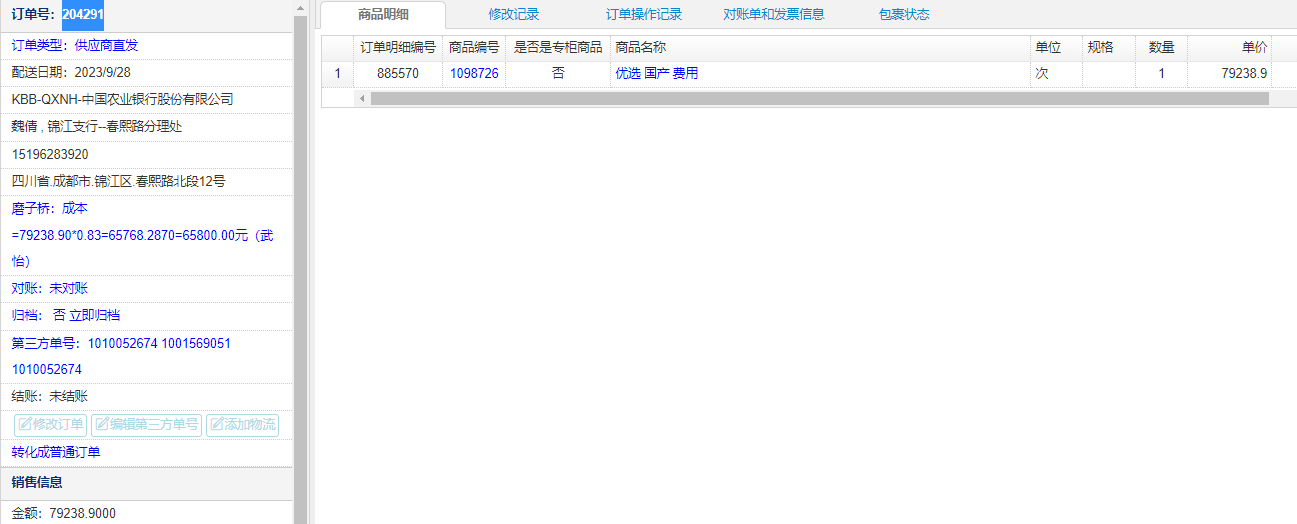Click the 是否是专柜商品 column header

pos(558,47)
